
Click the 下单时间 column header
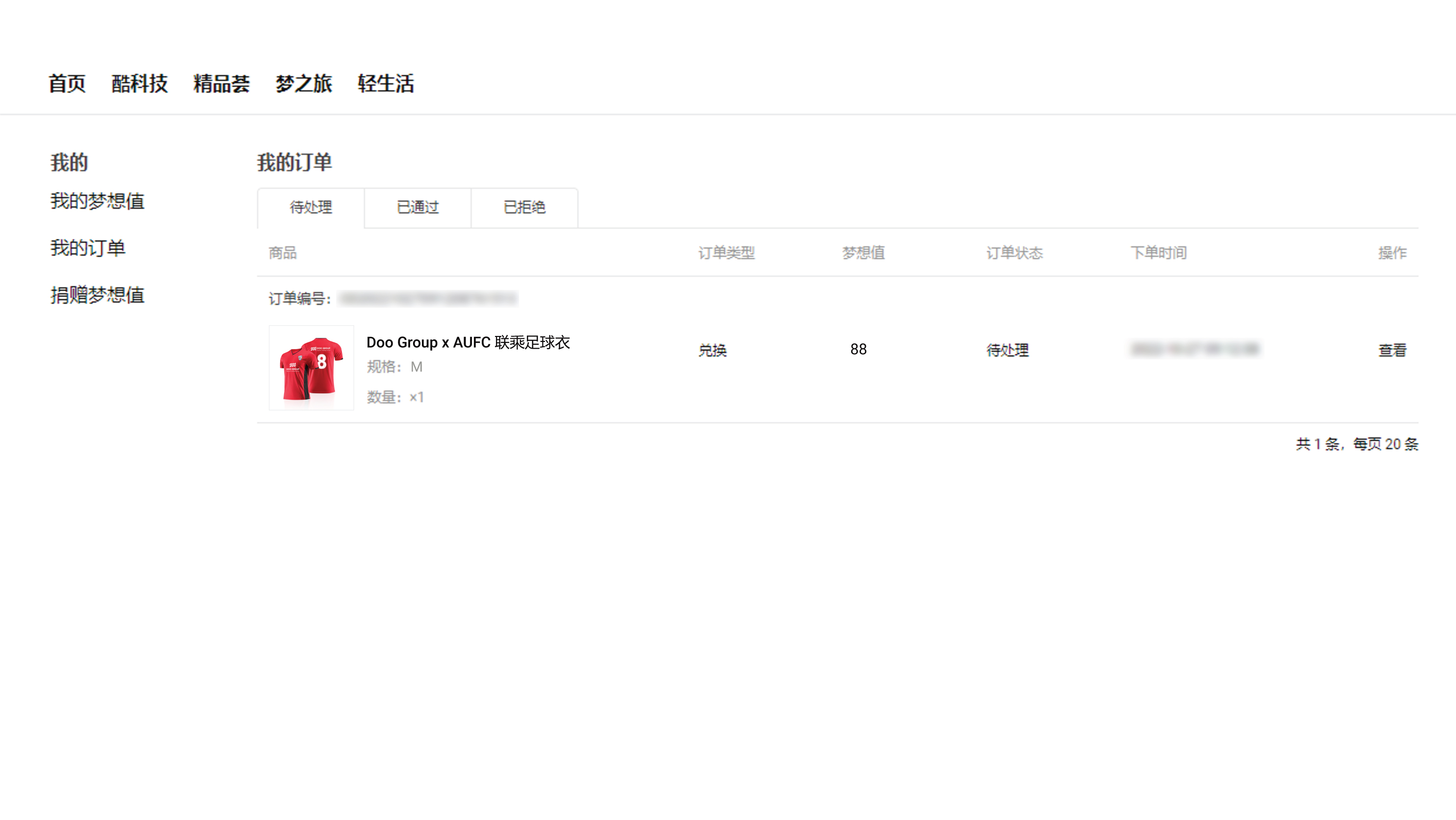1158,253
